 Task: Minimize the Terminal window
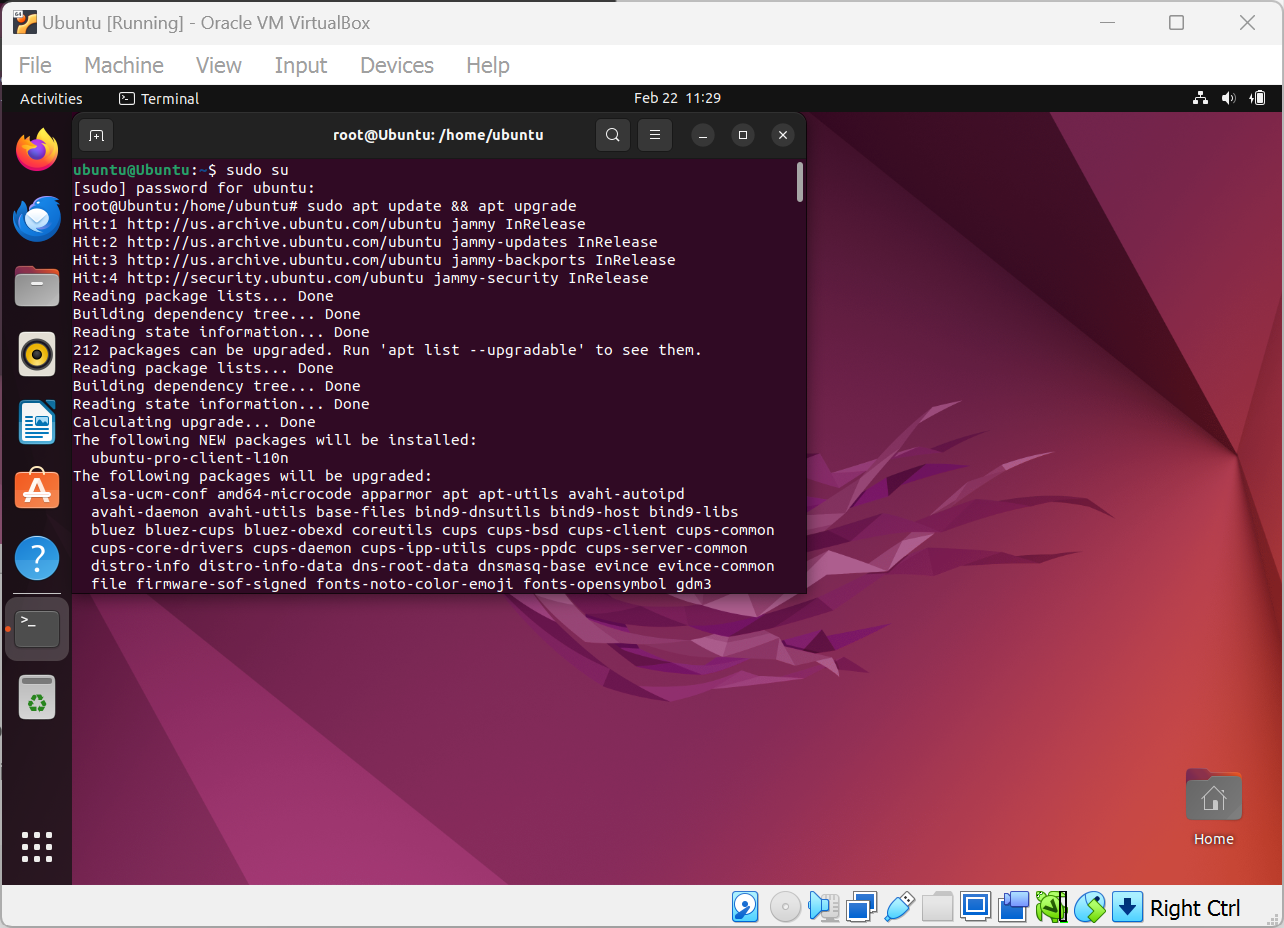click(x=703, y=135)
